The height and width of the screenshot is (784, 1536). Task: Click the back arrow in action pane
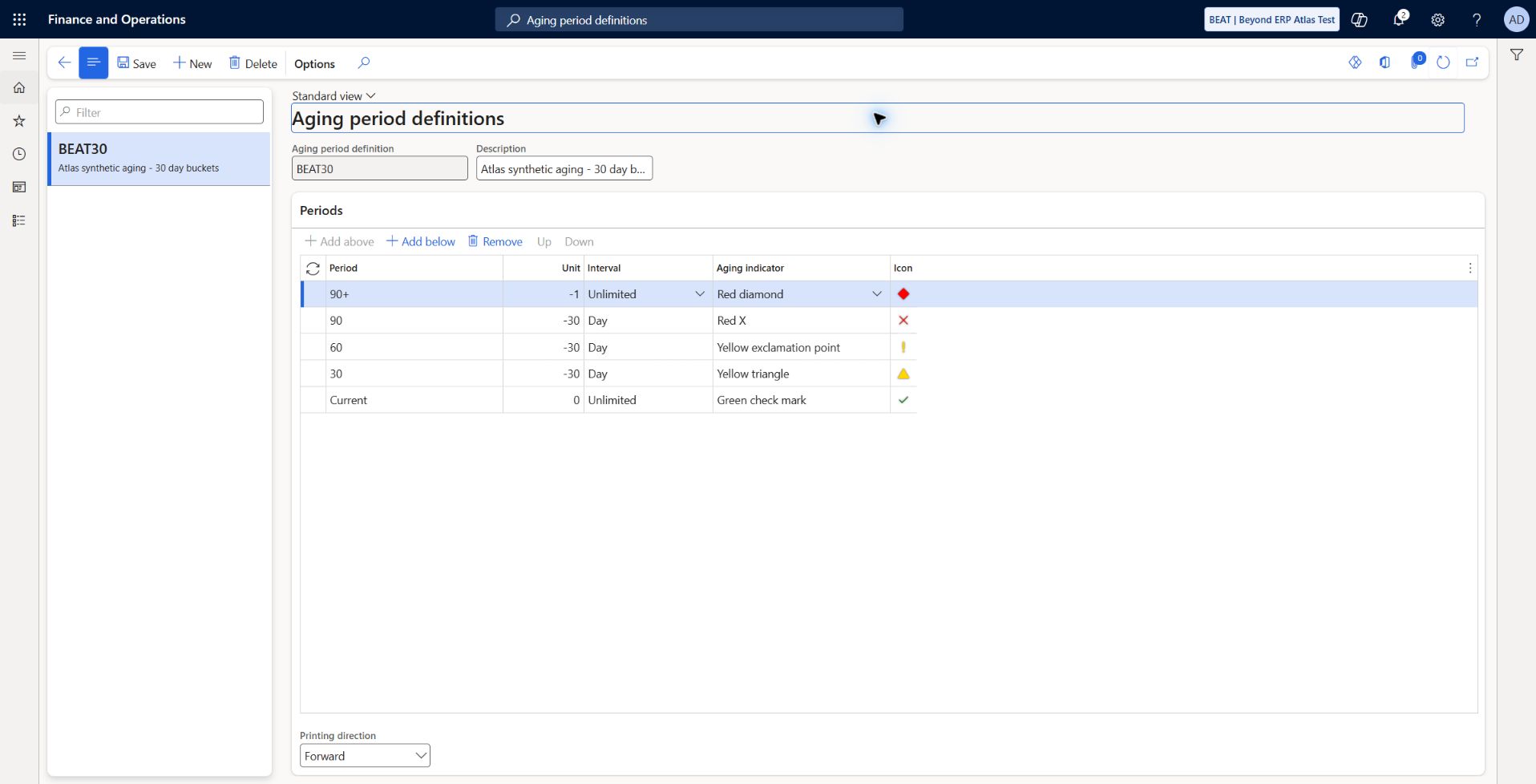pos(64,63)
